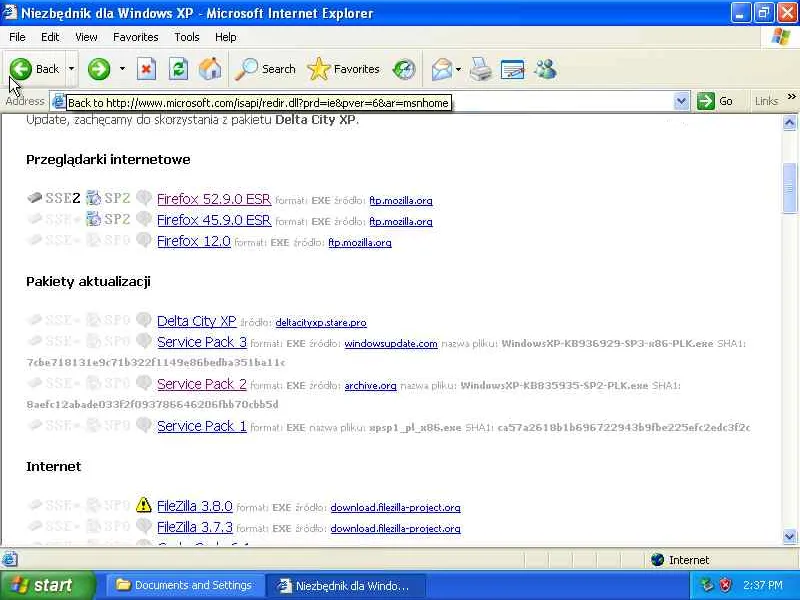Click the 'Pakiety aktualizacji' heading
Viewport: 800px width, 600px height.
88,282
